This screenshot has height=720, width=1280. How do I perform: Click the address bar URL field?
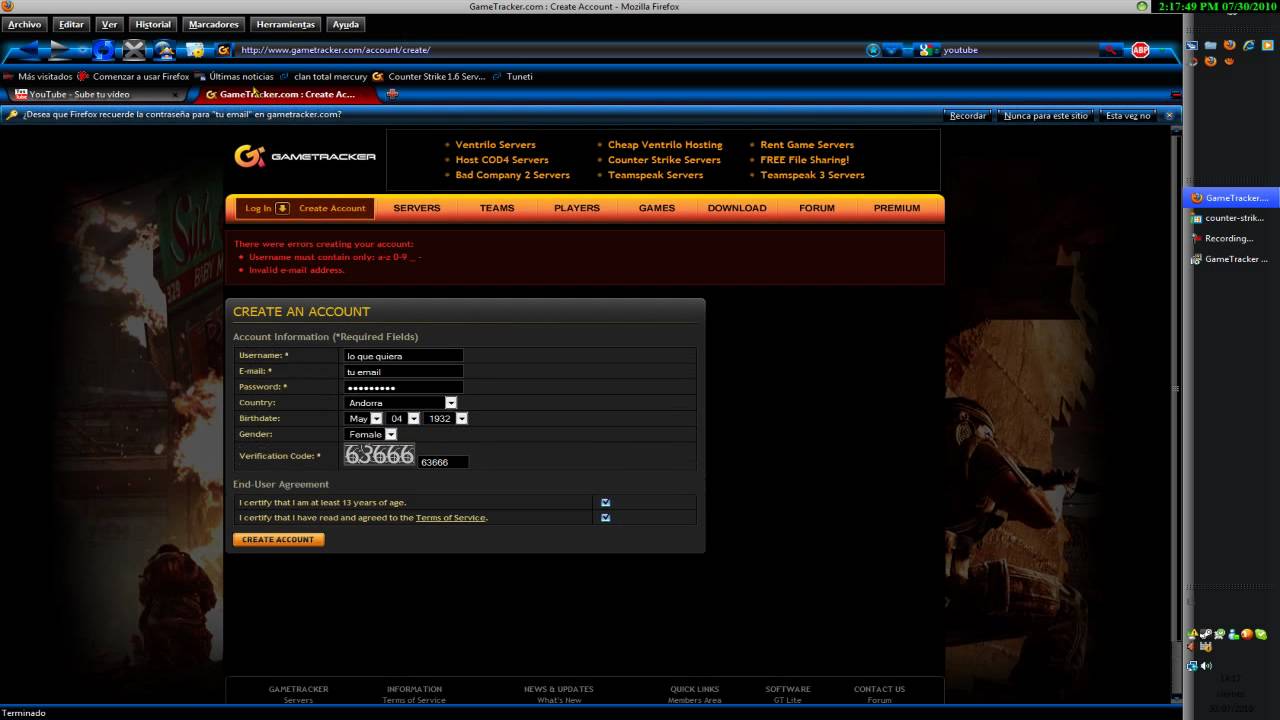(x=550, y=50)
